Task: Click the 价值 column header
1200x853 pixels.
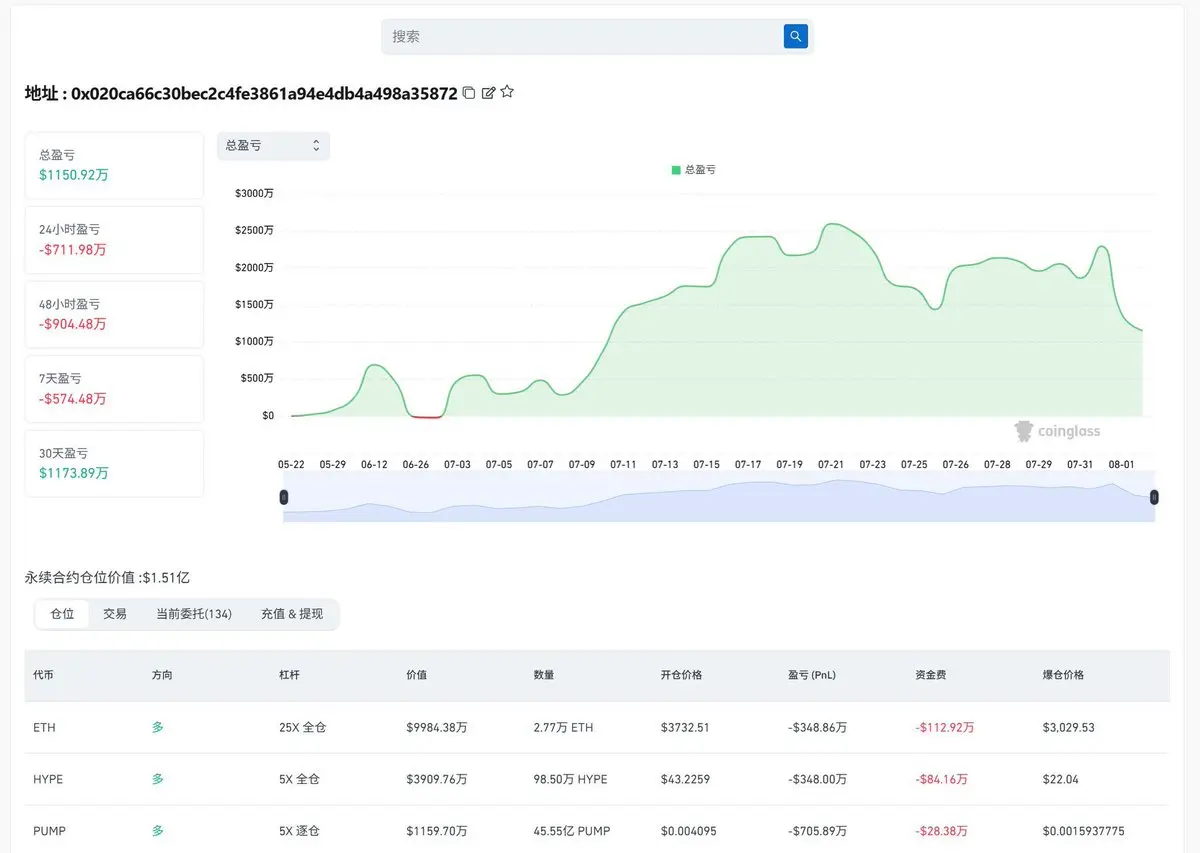Action: pos(417,675)
